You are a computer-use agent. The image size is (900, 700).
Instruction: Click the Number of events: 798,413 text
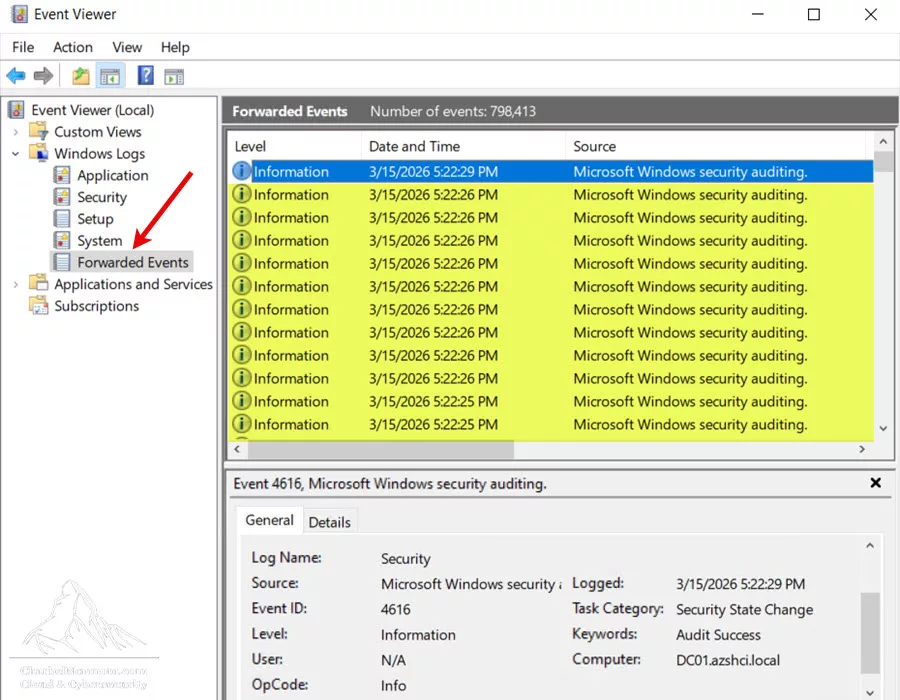point(453,111)
